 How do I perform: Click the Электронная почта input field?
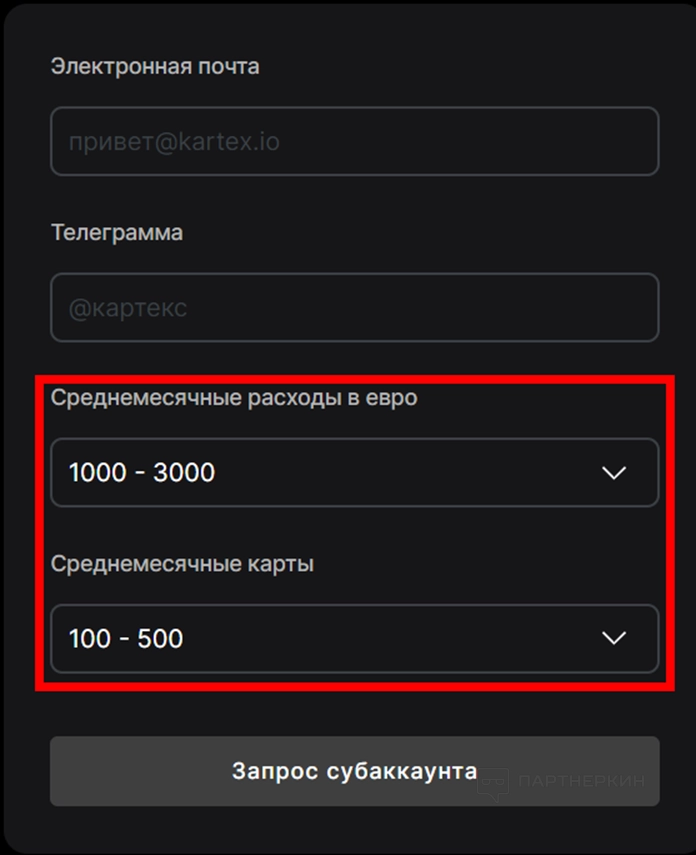[x=354, y=141]
